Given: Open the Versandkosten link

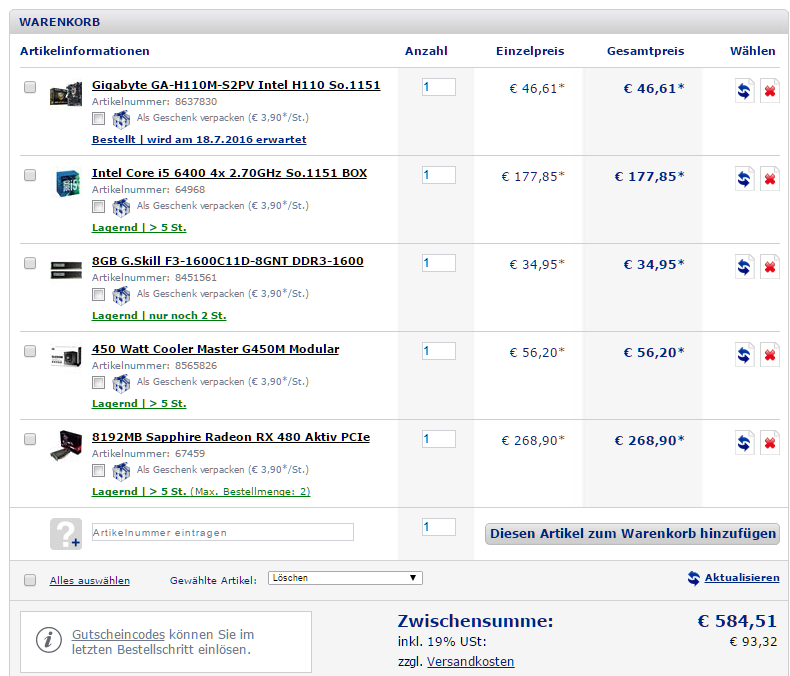Looking at the screenshot, I should 471,661.
